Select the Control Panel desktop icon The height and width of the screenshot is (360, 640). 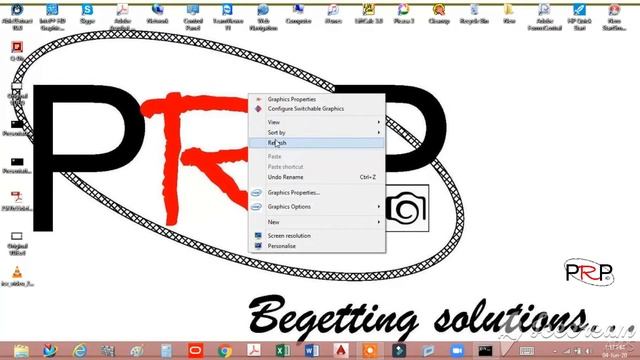tap(193, 17)
